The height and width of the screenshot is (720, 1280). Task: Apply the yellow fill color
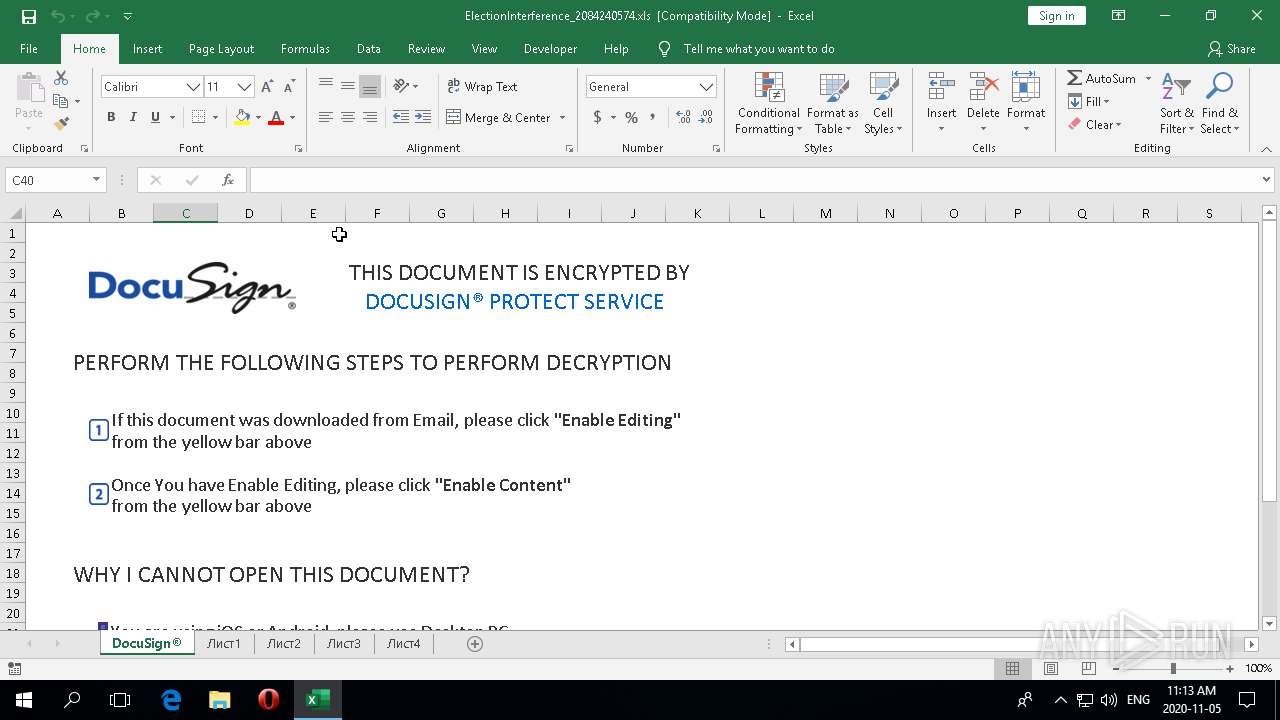point(242,117)
